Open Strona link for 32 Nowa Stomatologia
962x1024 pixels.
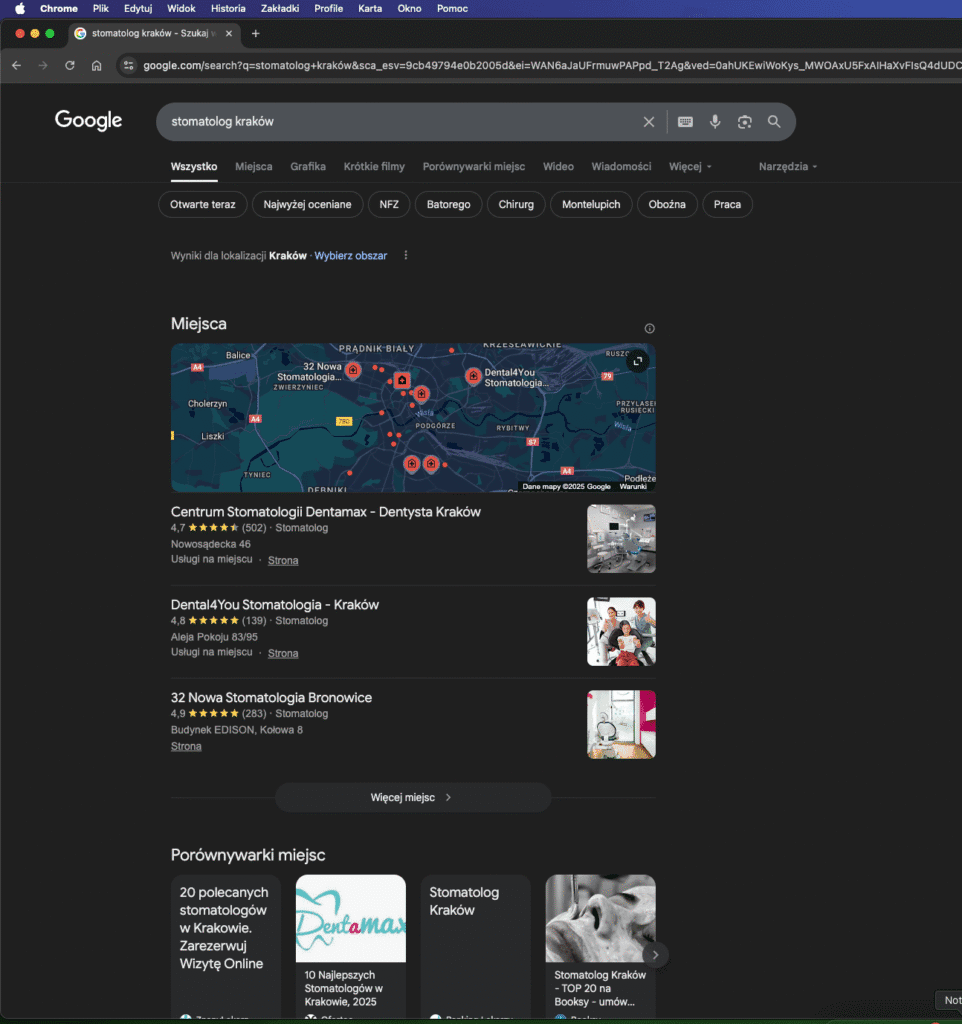pyautogui.click(x=186, y=746)
